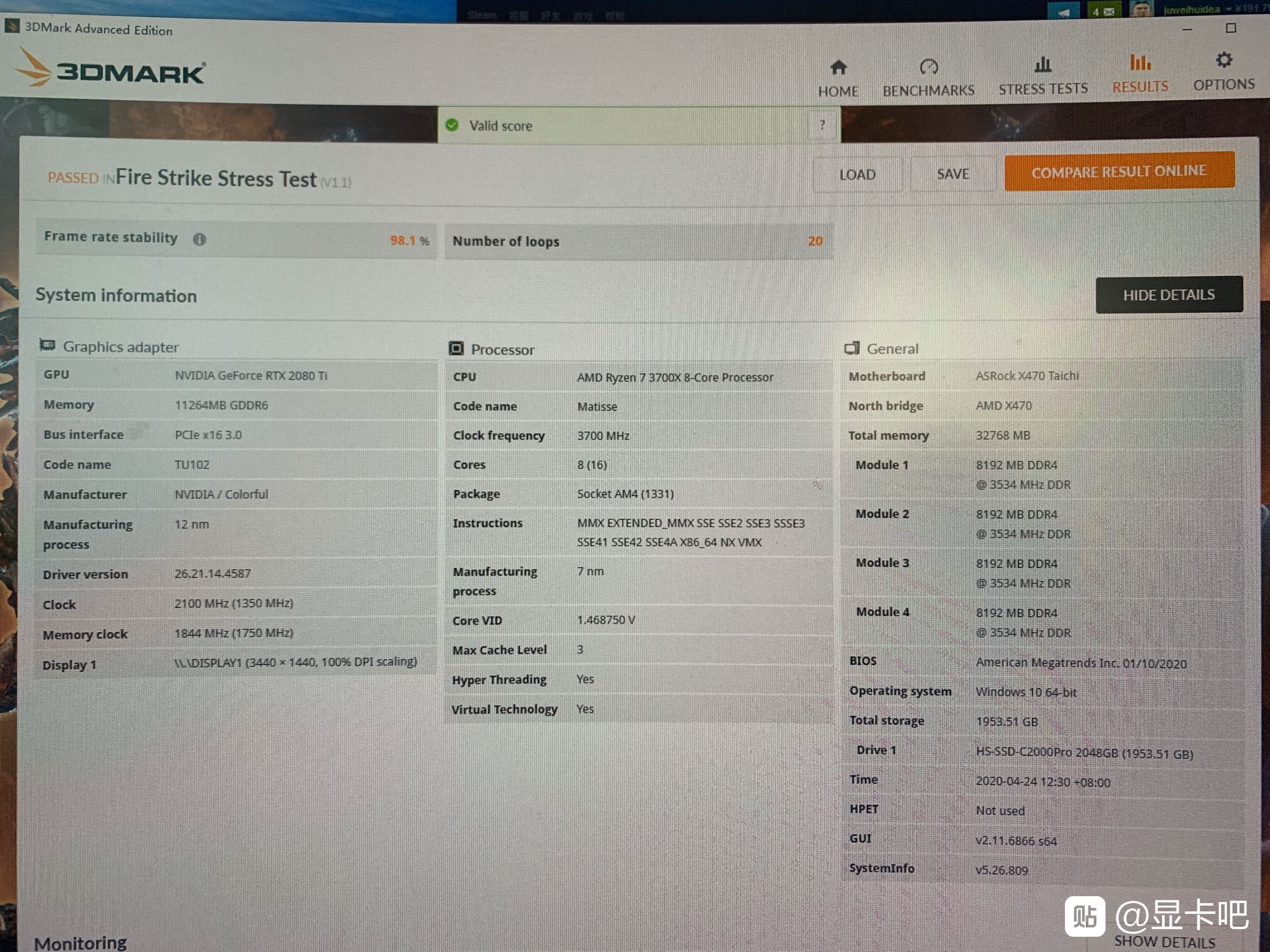Click the Monitoring section heading

(x=80, y=943)
